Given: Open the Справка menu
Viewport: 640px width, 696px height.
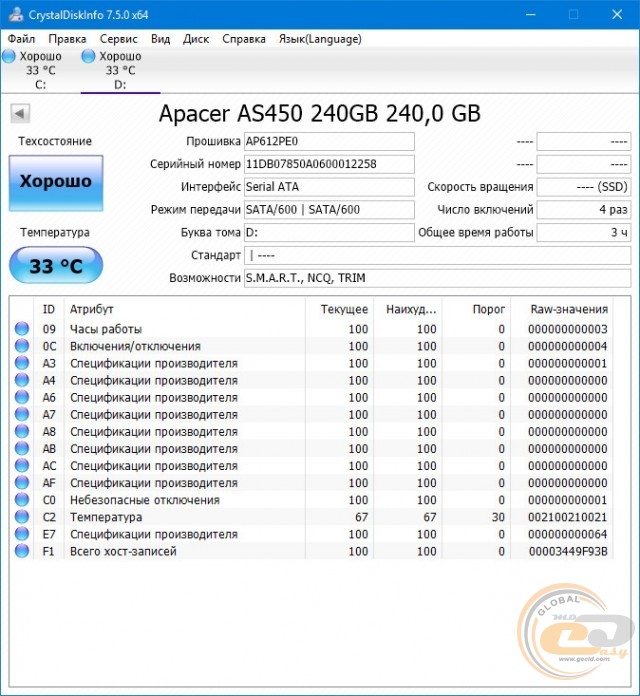Looking at the screenshot, I should point(244,39).
